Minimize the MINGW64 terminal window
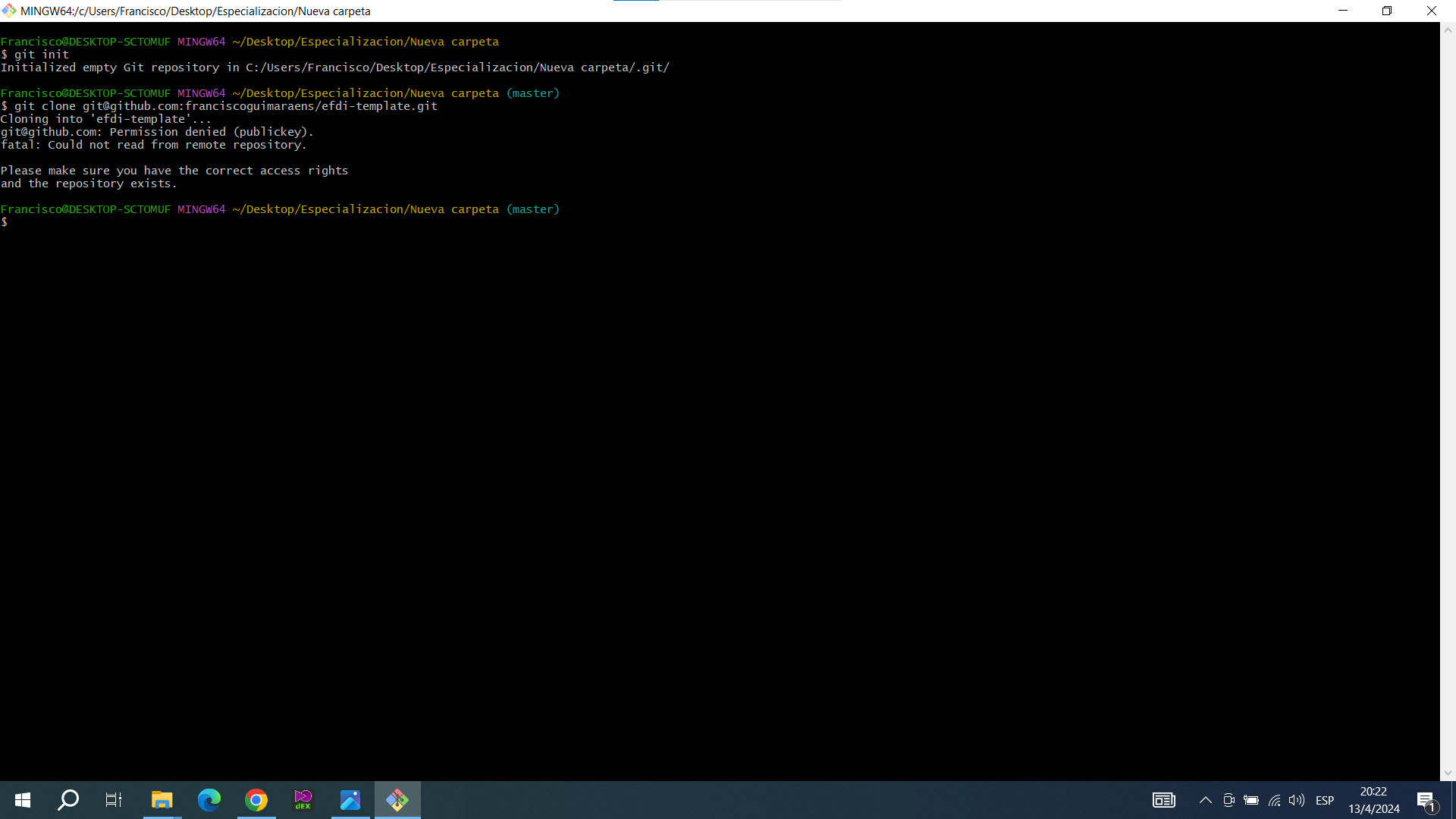Image resolution: width=1456 pixels, height=819 pixels. coord(1343,11)
